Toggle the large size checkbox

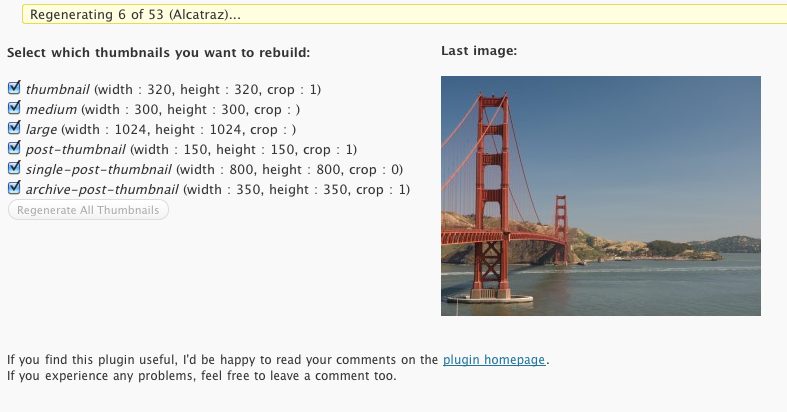[x=14, y=128]
